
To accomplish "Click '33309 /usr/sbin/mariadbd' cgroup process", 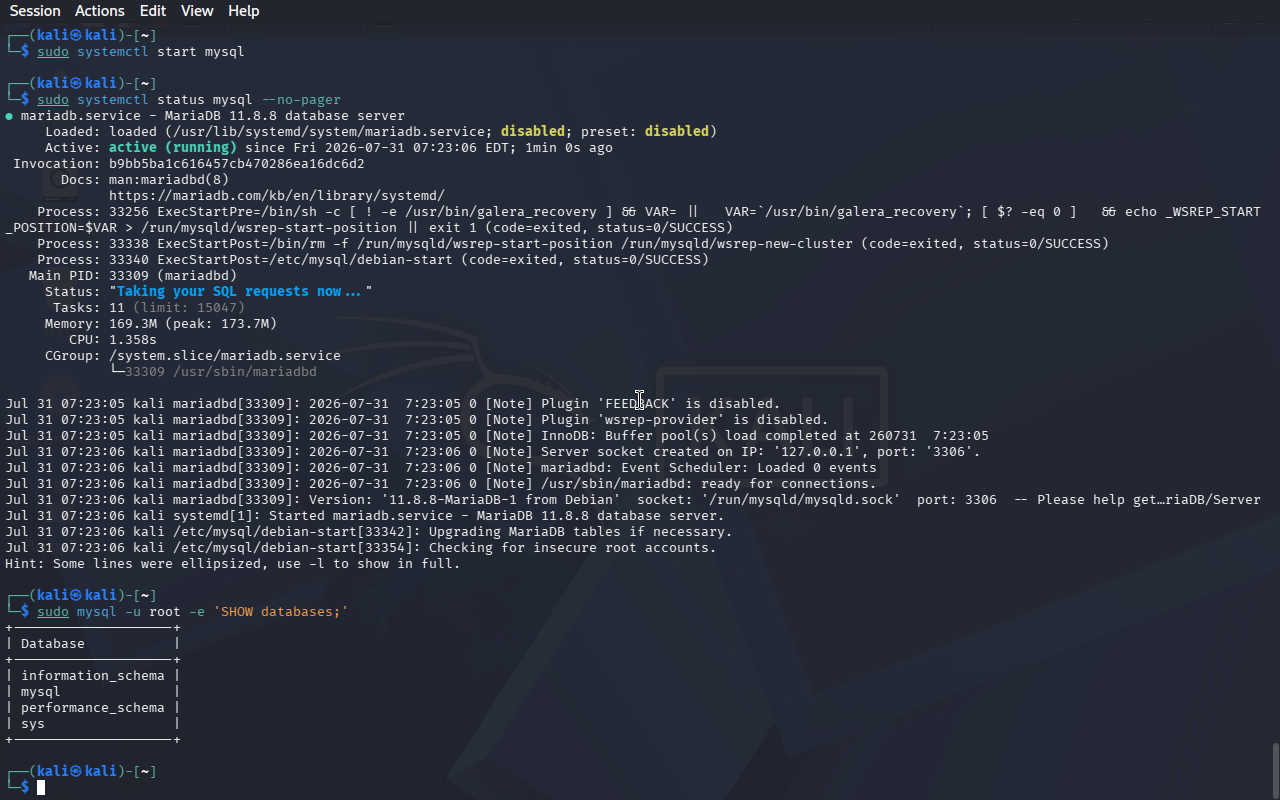I will tap(221, 372).
